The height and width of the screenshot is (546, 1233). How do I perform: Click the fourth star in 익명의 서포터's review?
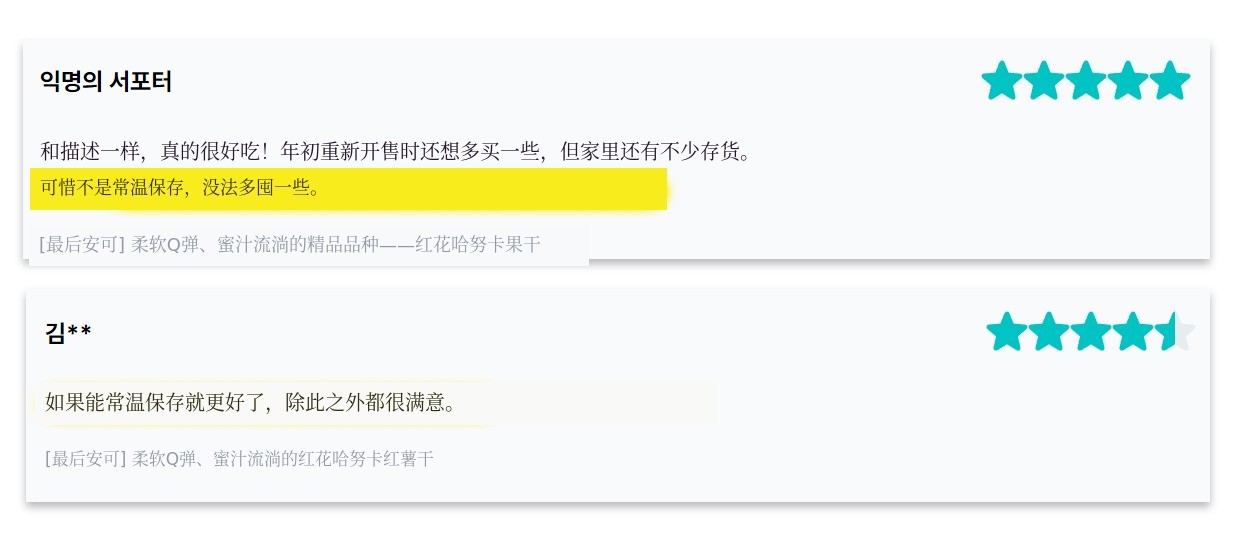1128,81
